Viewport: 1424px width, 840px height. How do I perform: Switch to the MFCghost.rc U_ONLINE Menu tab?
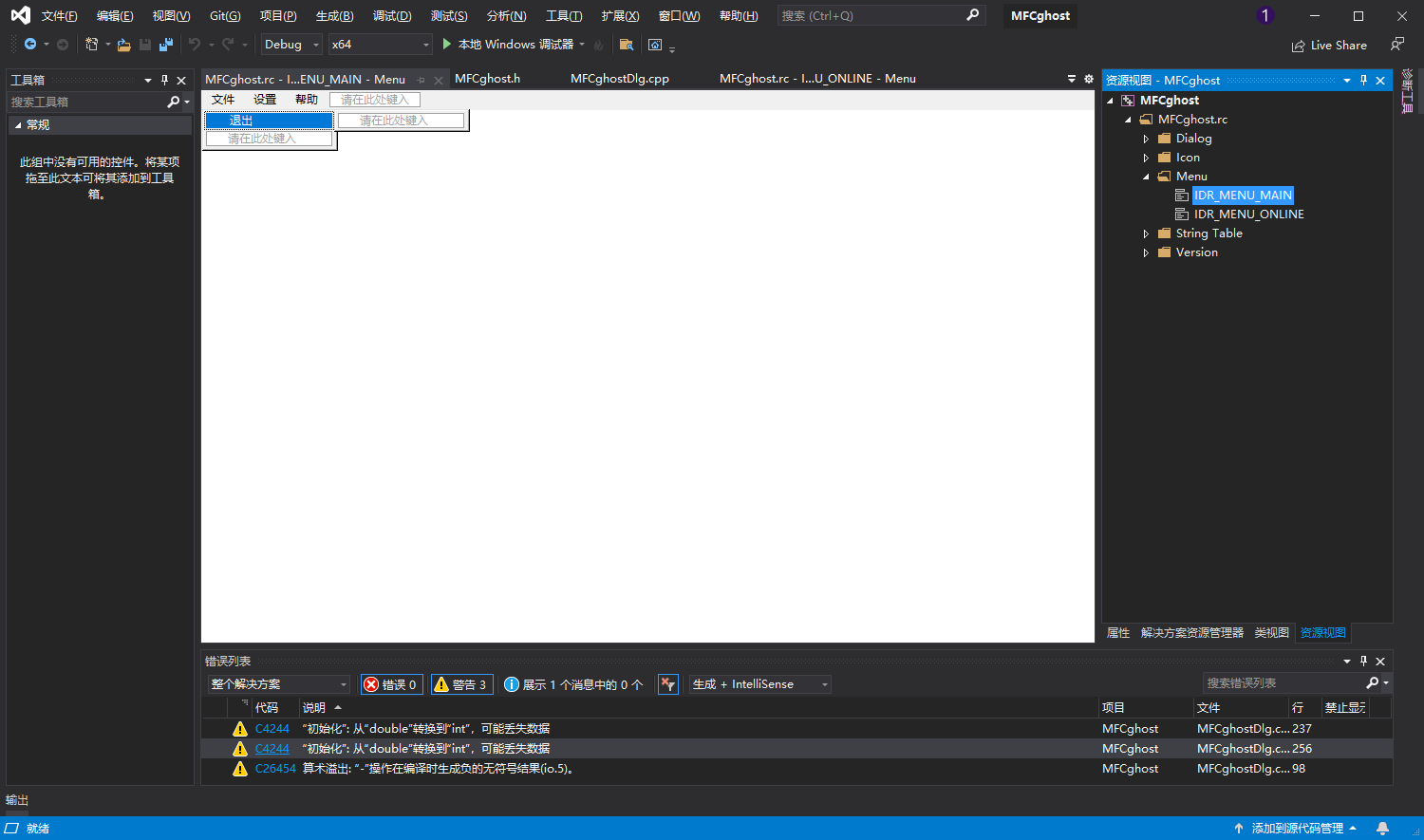point(817,79)
